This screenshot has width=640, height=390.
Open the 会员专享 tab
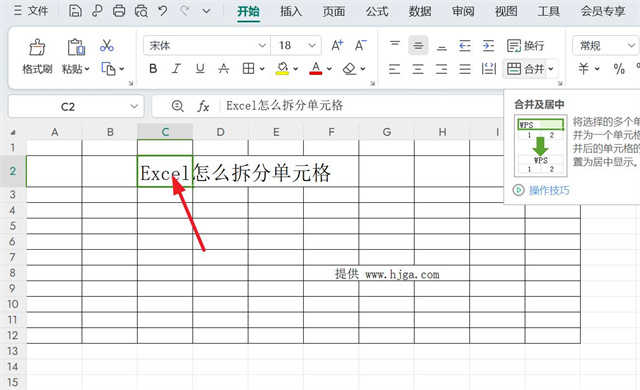603,11
